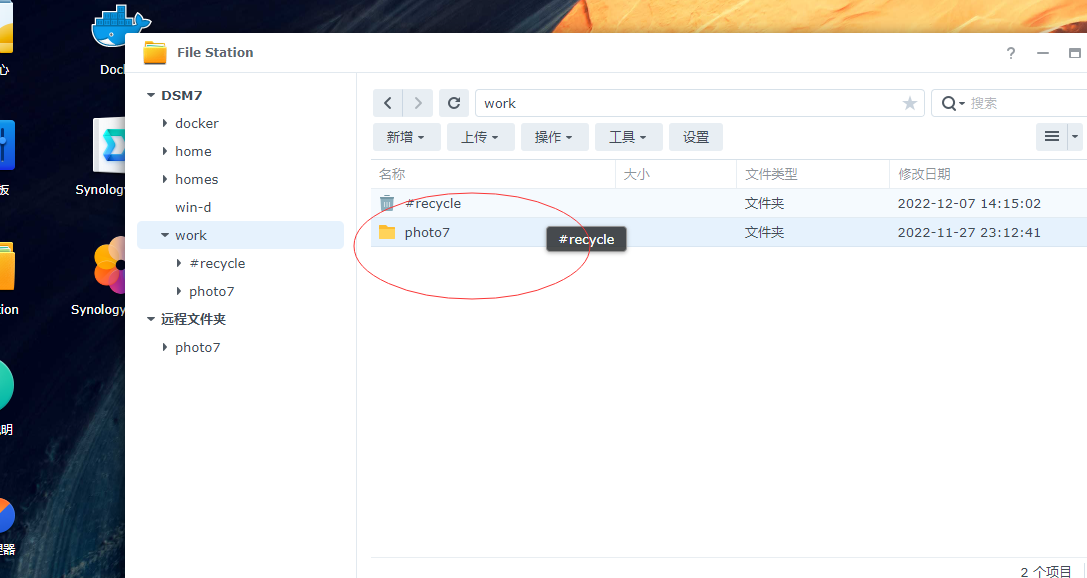Click the 上传 button
1087x578 pixels.
(481, 136)
